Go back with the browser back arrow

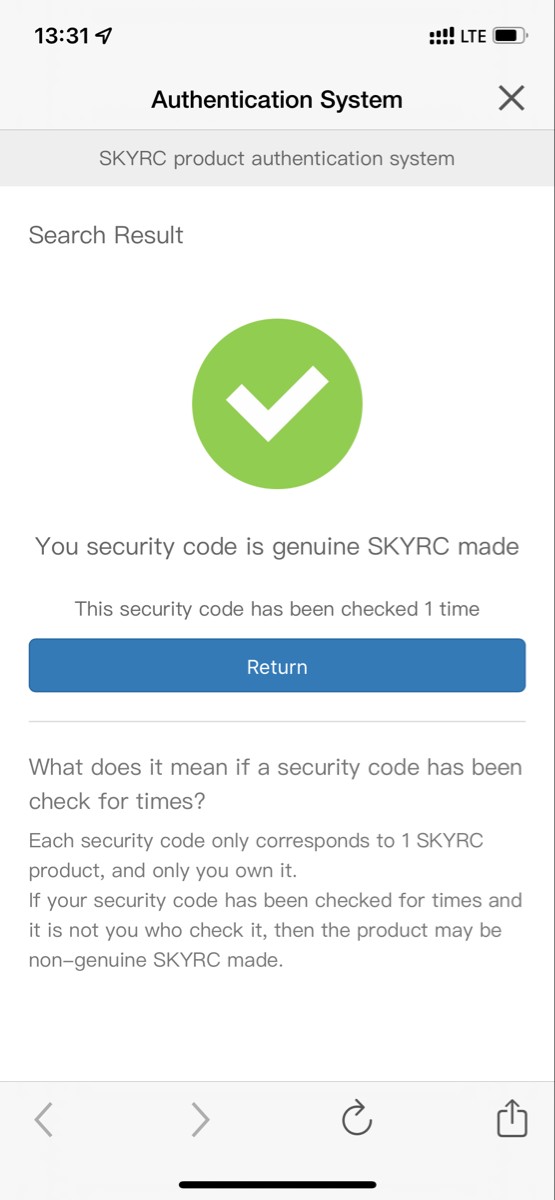pyautogui.click(x=43, y=1120)
